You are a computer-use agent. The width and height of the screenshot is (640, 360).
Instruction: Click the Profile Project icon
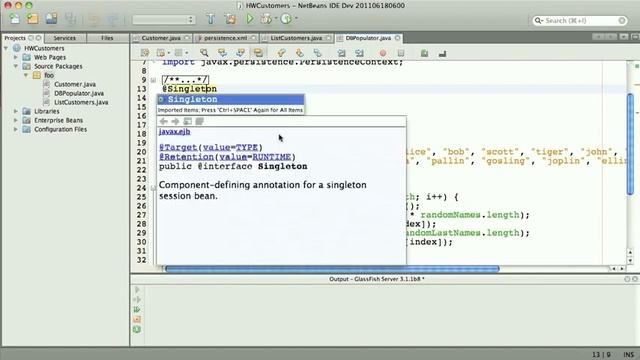[x=286, y=19]
